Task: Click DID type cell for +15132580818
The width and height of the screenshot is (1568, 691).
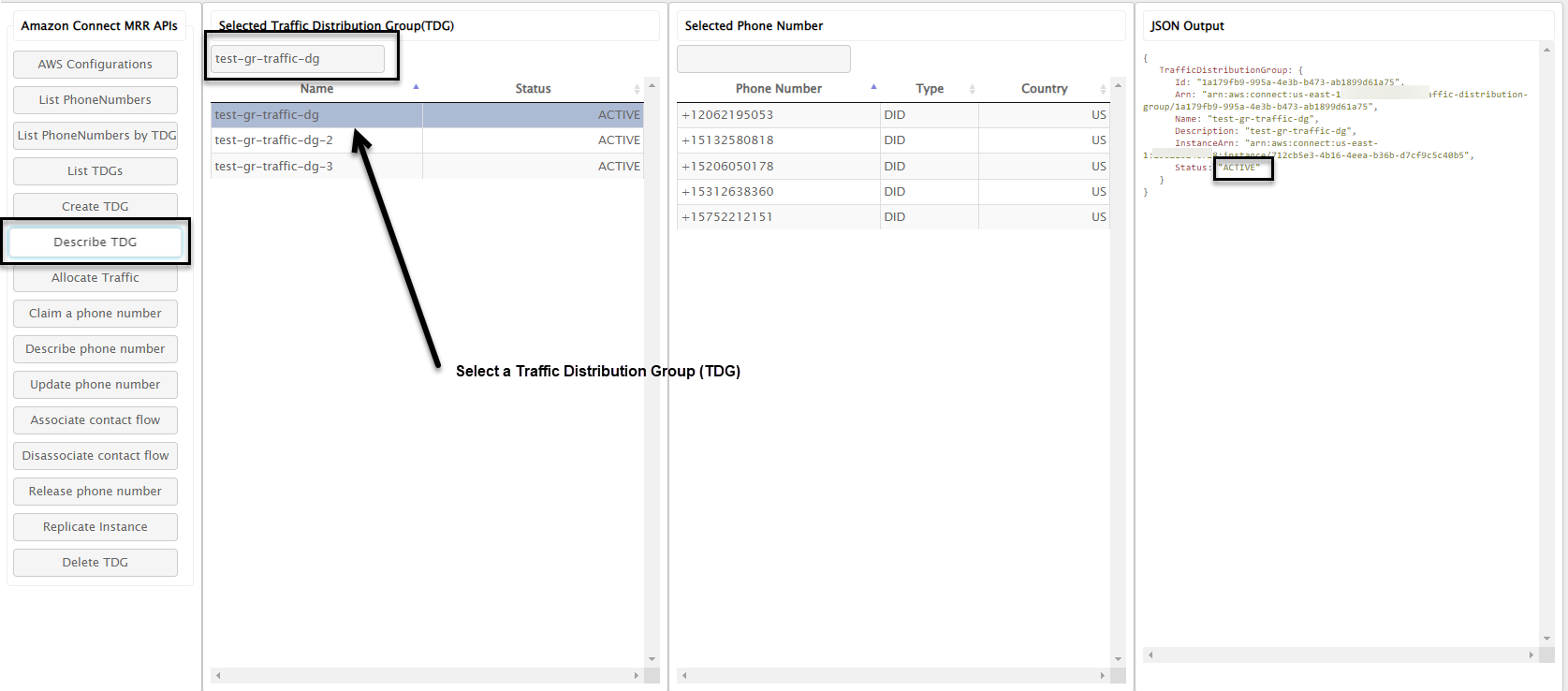Action: pos(930,140)
